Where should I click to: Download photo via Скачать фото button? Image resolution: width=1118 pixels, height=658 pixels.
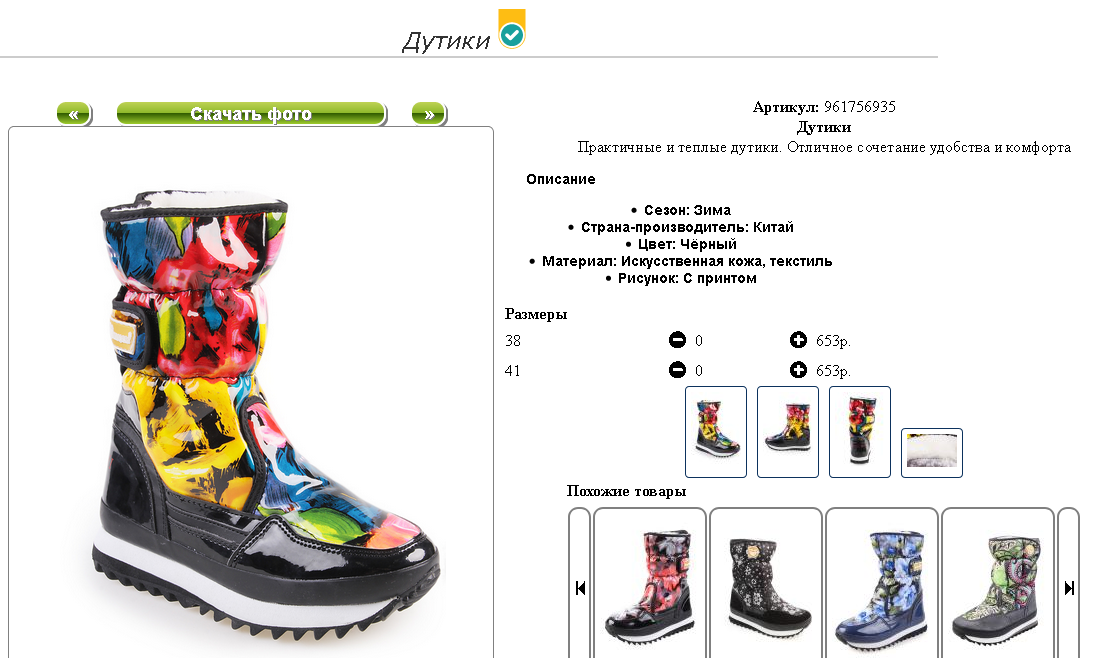[251, 113]
